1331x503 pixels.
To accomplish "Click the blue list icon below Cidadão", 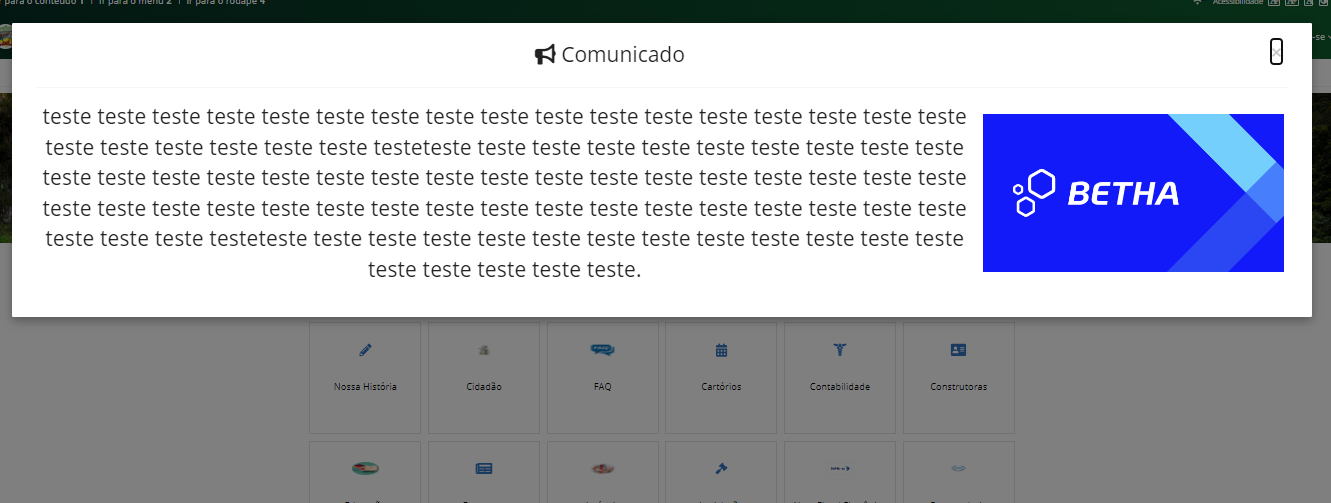I will (484, 467).
